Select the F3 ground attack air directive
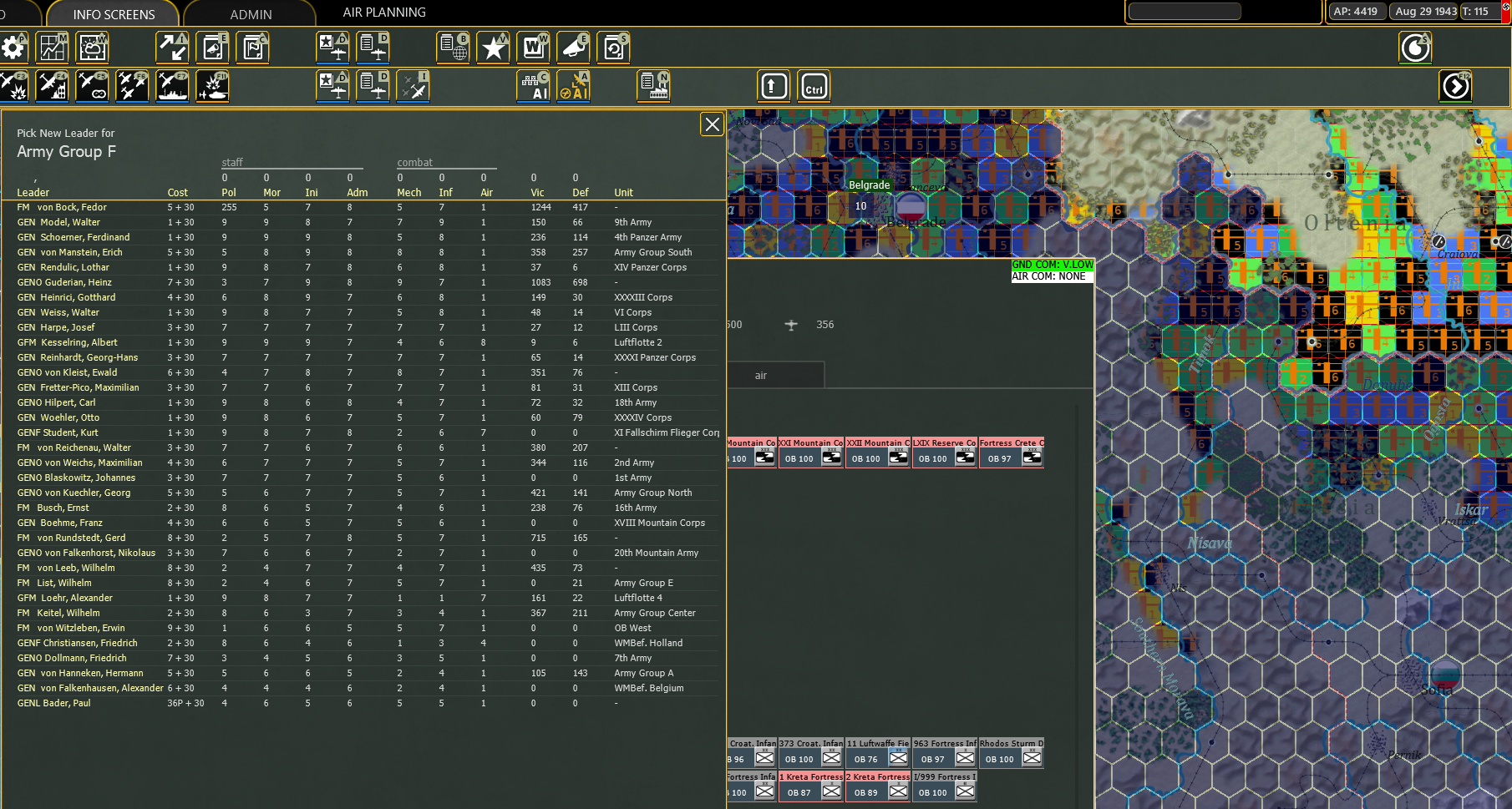The width and height of the screenshot is (1512, 809). tap(13, 86)
